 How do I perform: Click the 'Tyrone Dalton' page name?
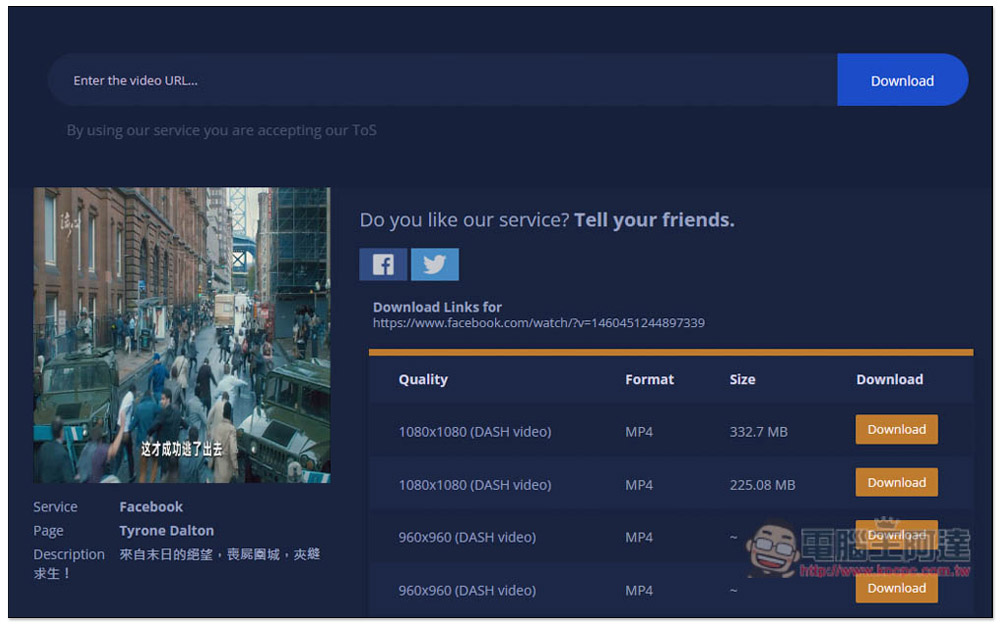coord(166,531)
